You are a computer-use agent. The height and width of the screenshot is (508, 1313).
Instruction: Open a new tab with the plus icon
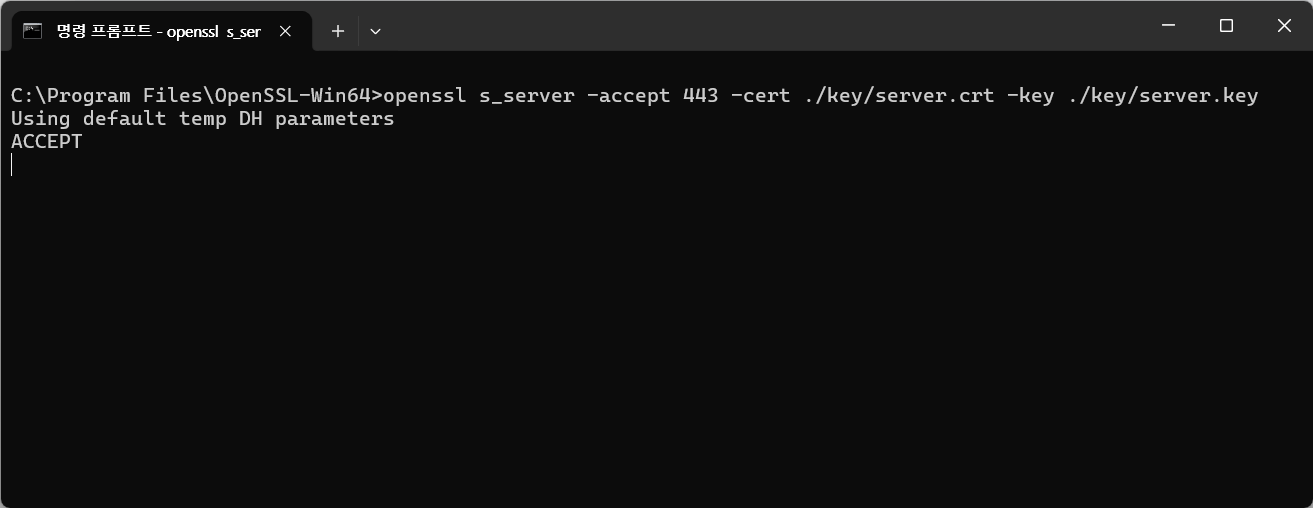[x=338, y=31]
